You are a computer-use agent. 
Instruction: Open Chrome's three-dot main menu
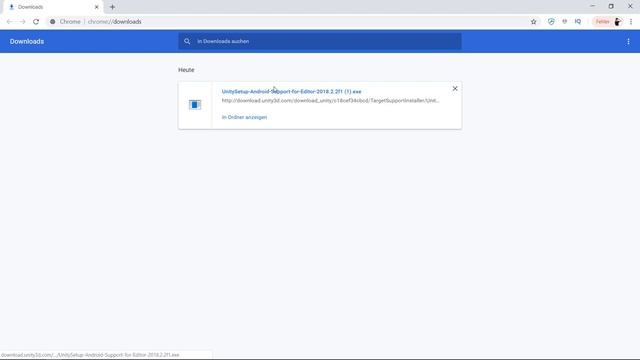click(631, 22)
